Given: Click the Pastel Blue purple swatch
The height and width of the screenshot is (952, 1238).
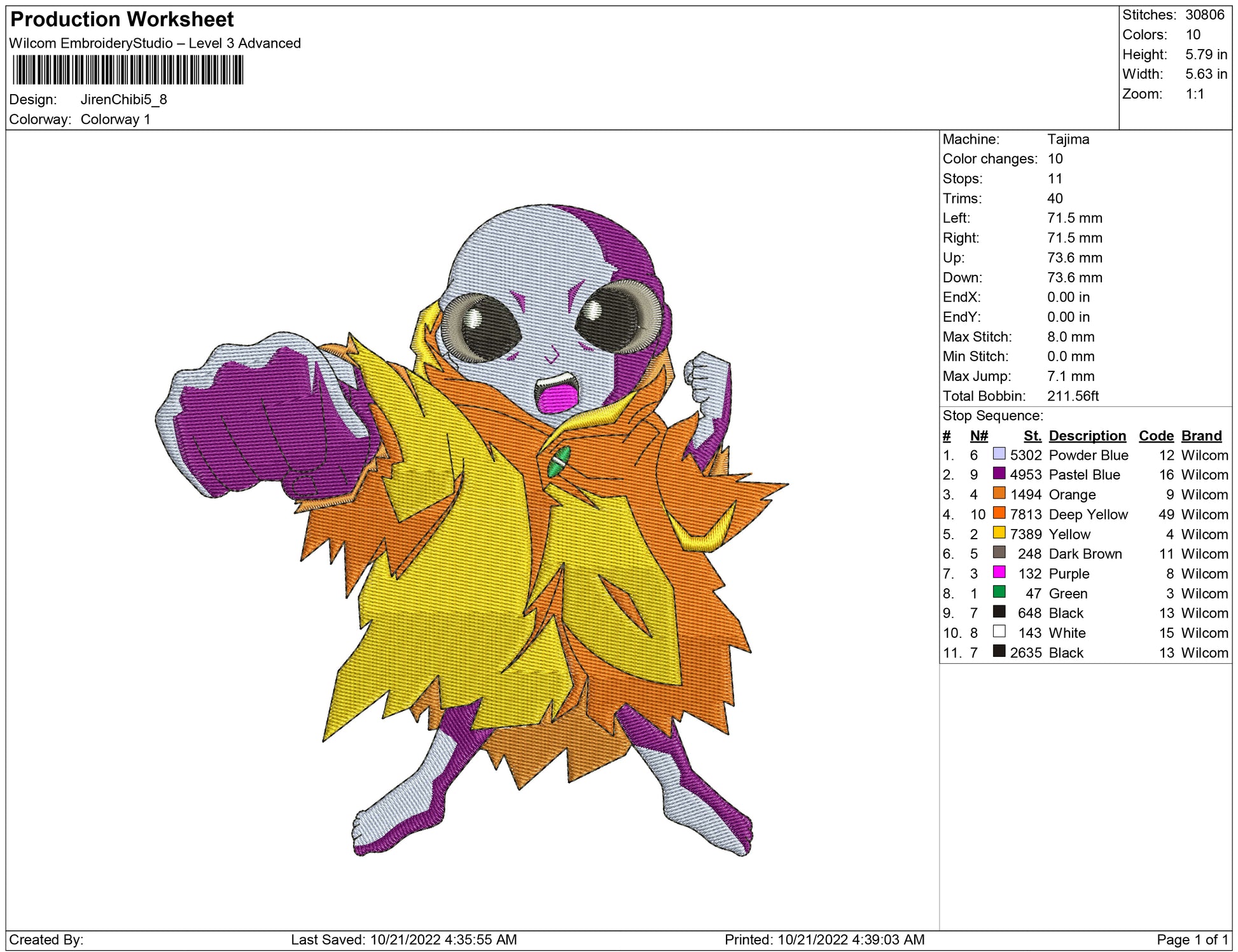Looking at the screenshot, I should 999,474.
